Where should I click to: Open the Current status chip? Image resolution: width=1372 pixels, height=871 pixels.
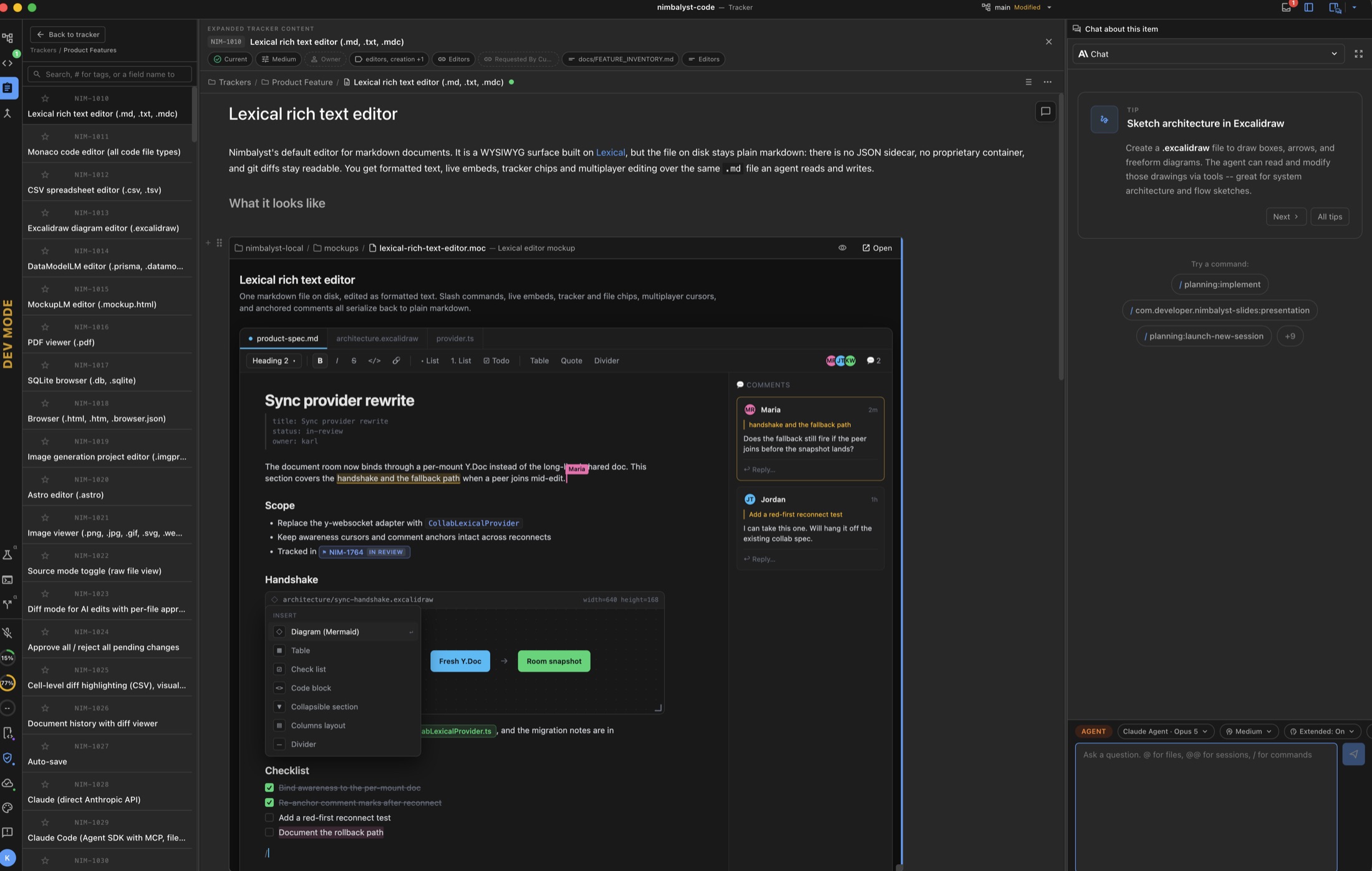230,59
